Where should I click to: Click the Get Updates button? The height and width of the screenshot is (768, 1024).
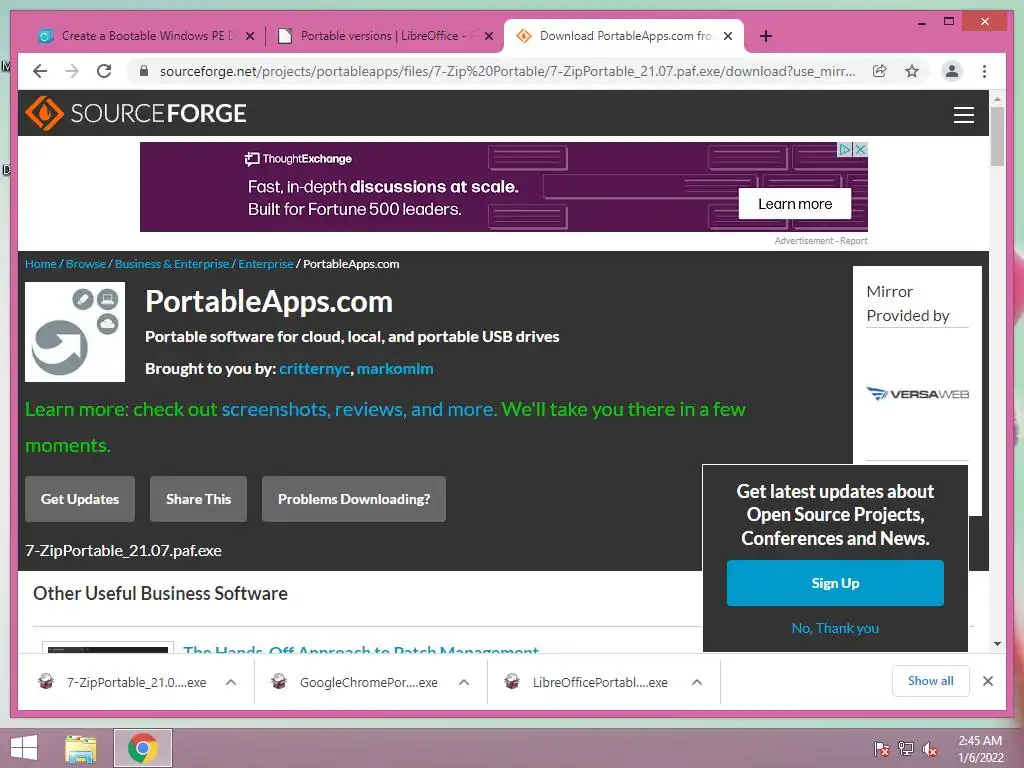point(80,499)
